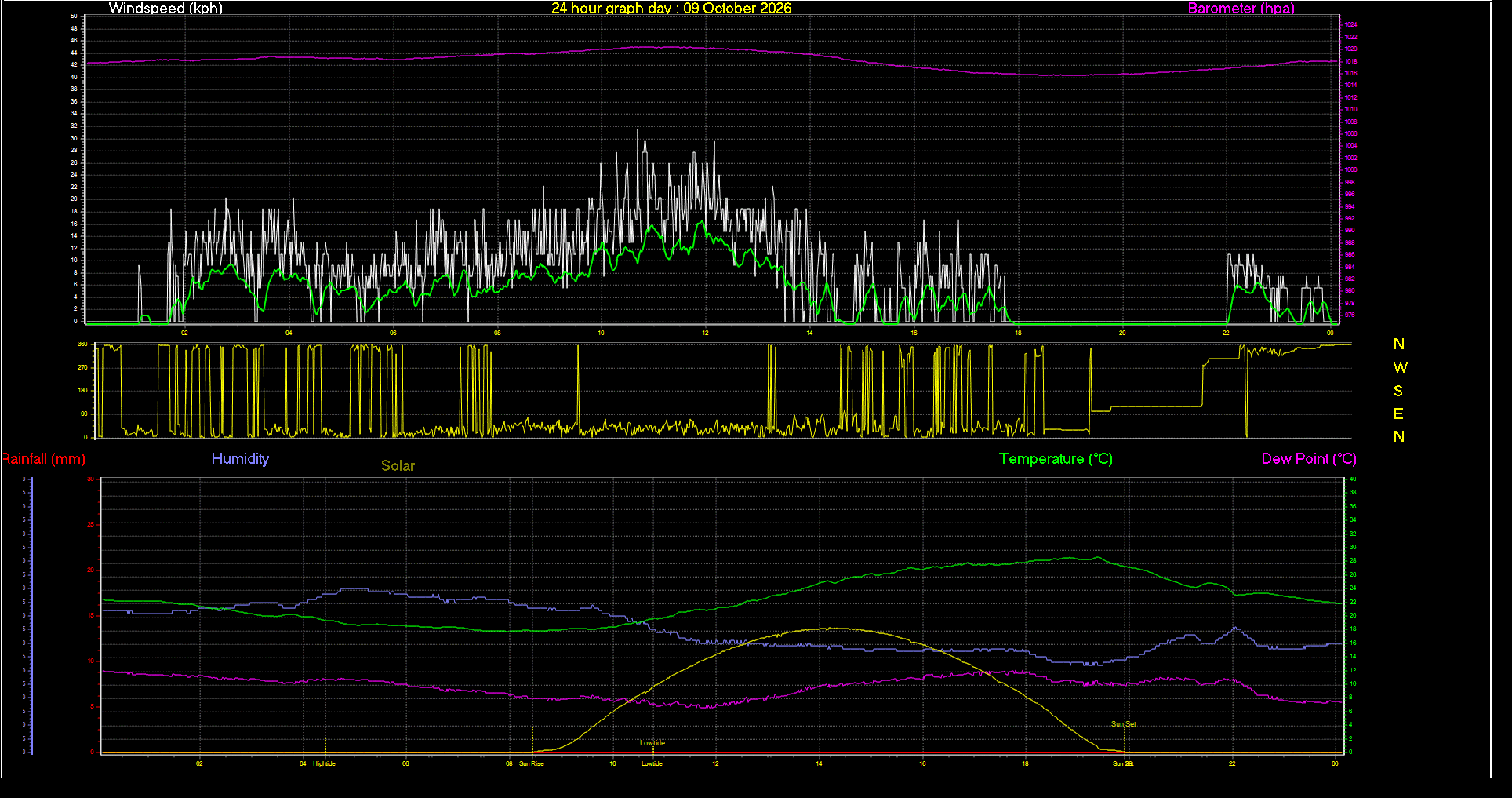Click the "S" wind direction letter

pos(1398,391)
